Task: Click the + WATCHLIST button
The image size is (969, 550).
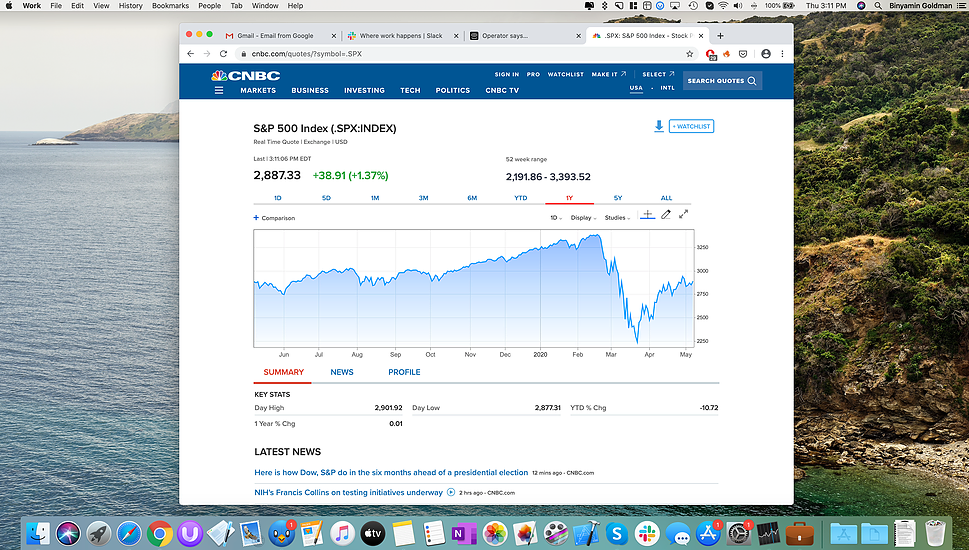Action: click(692, 126)
